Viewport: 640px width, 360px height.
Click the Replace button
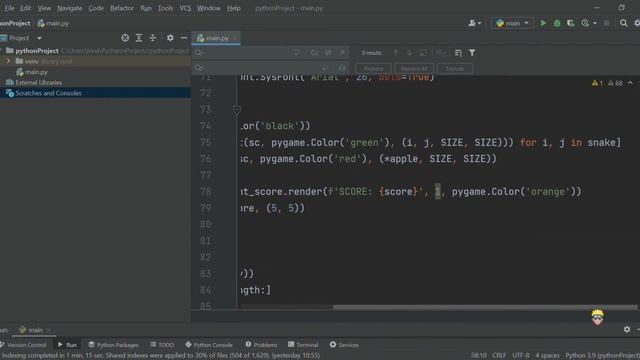point(373,69)
